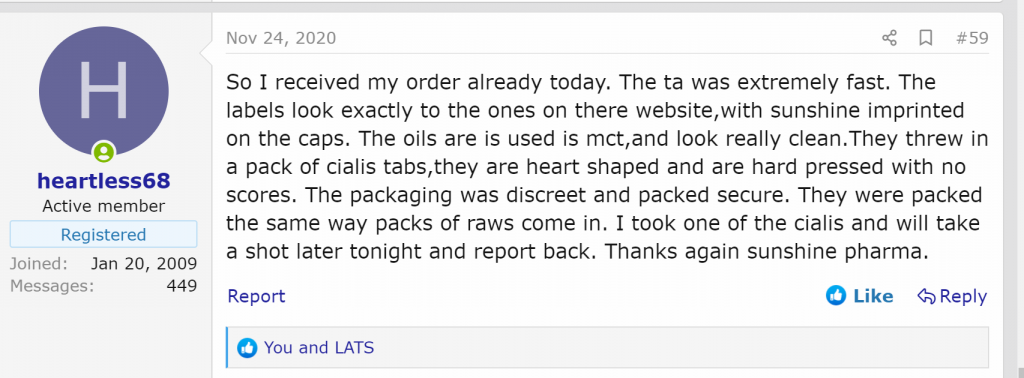Click the blue reaction icon in likes bar

(247, 348)
